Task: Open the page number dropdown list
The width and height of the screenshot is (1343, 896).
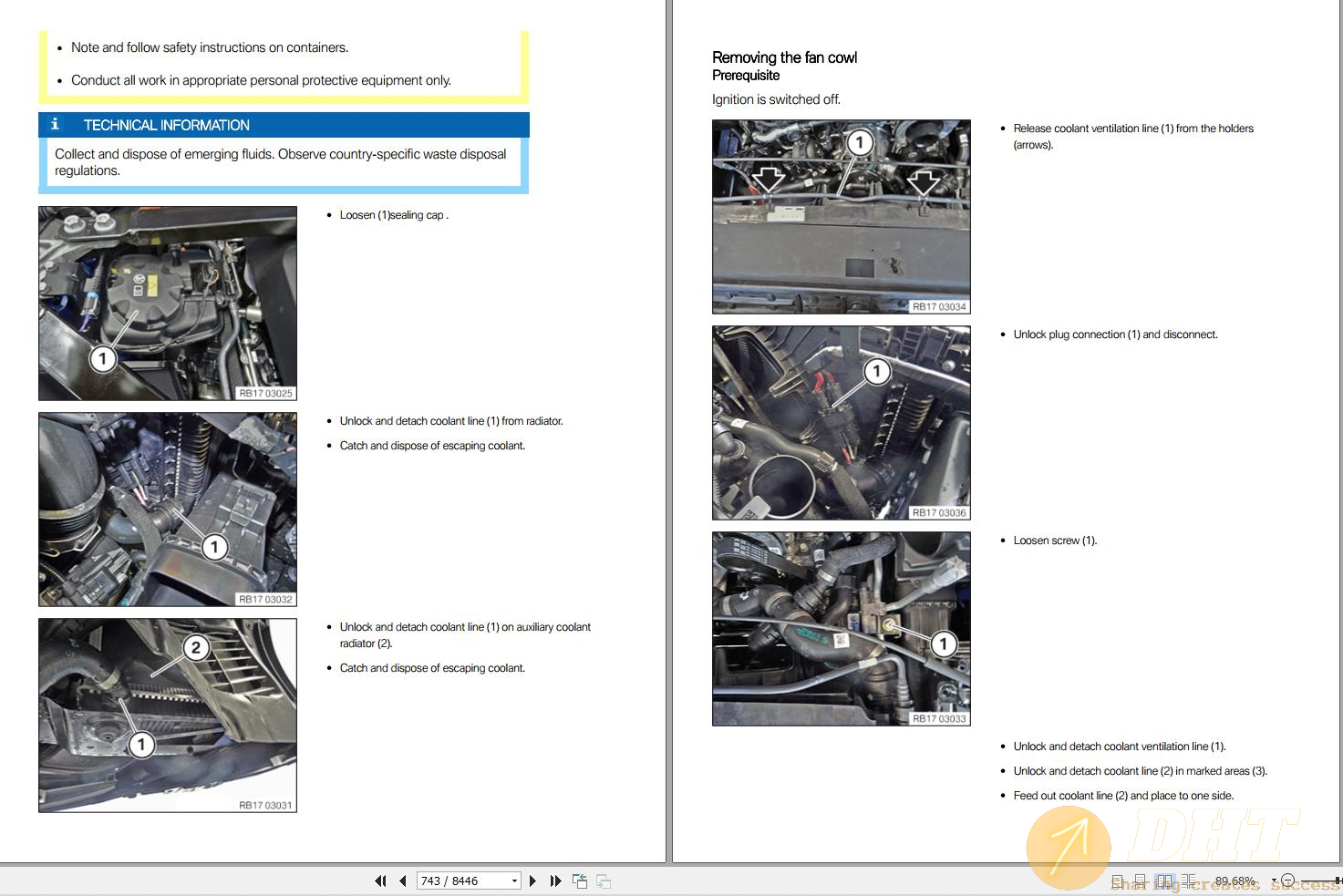Action: [514, 881]
